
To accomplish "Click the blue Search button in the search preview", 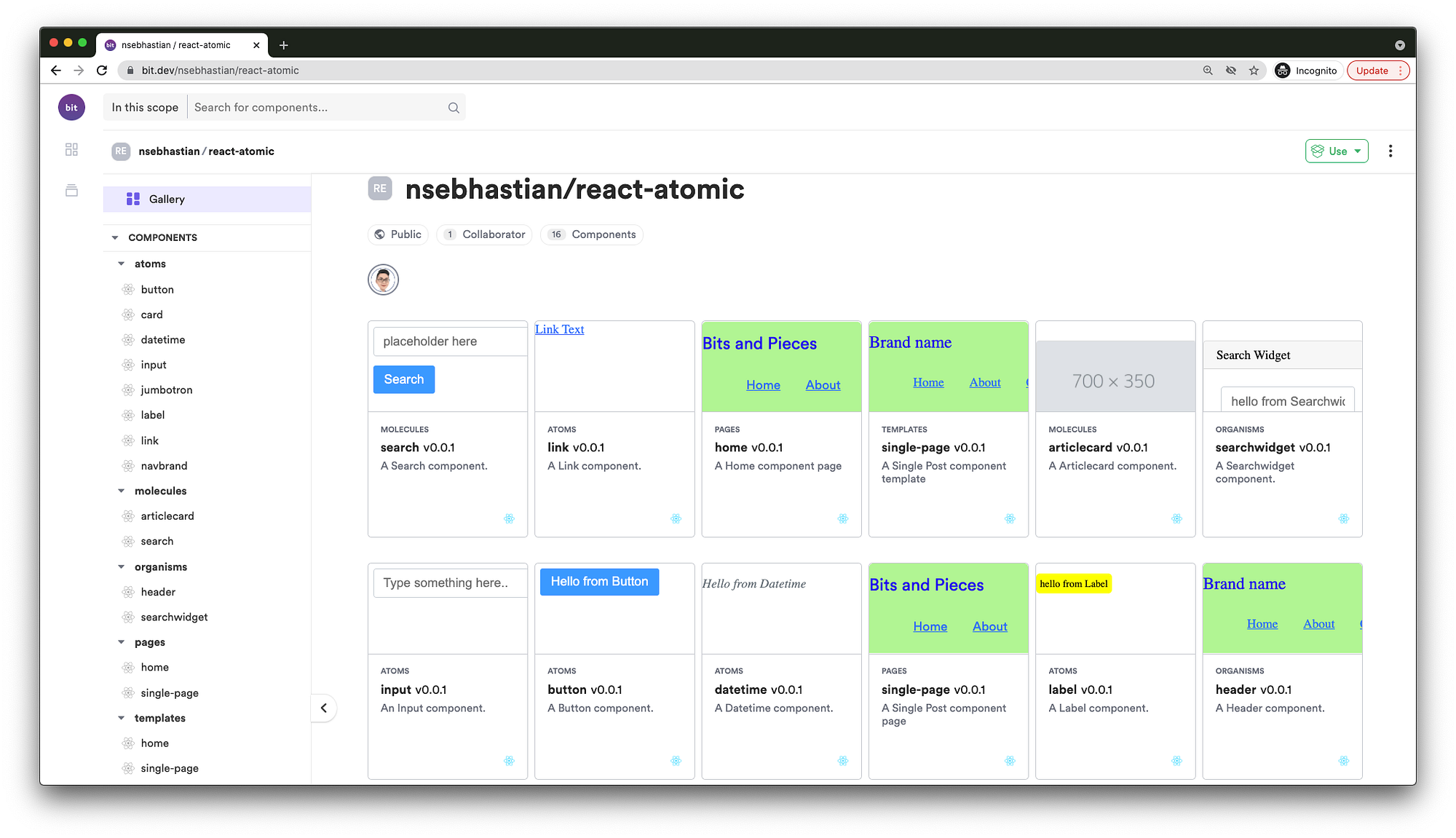I will pyautogui.click(x=403, y=379).
